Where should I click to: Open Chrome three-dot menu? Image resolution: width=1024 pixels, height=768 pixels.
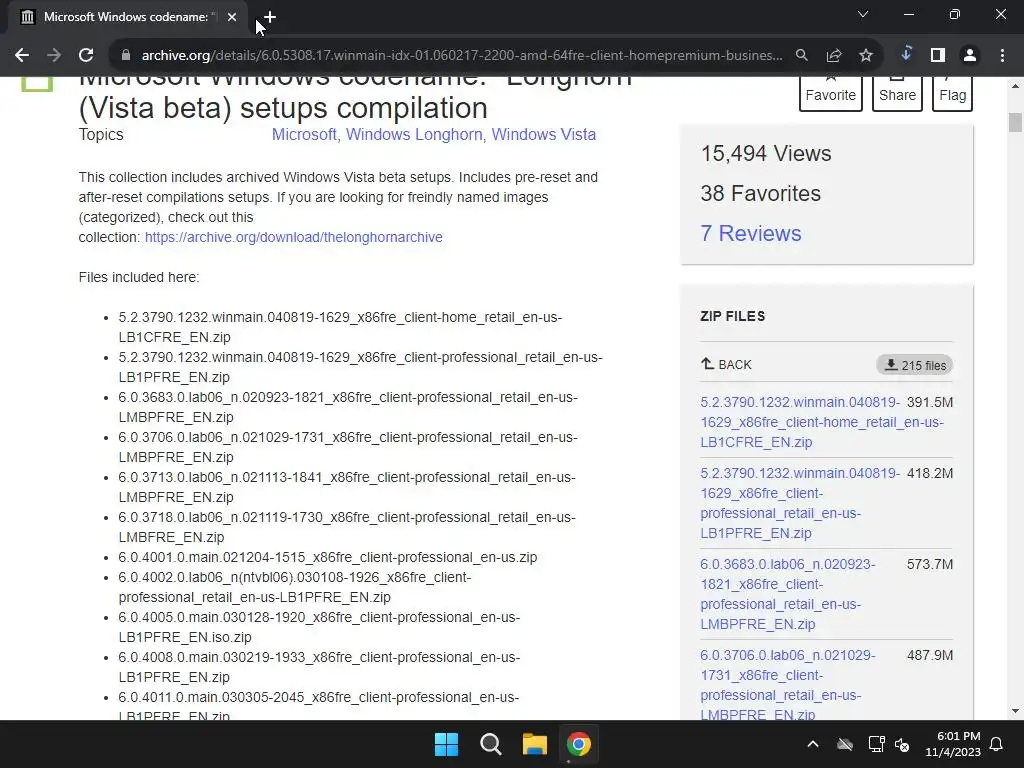pyautogui.click(x=1002, y=56)
